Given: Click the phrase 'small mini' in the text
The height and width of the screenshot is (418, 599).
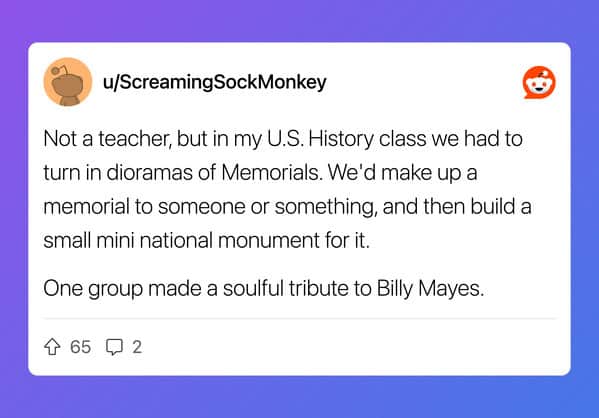Looking at the screenshot, I should pos(89,241).
